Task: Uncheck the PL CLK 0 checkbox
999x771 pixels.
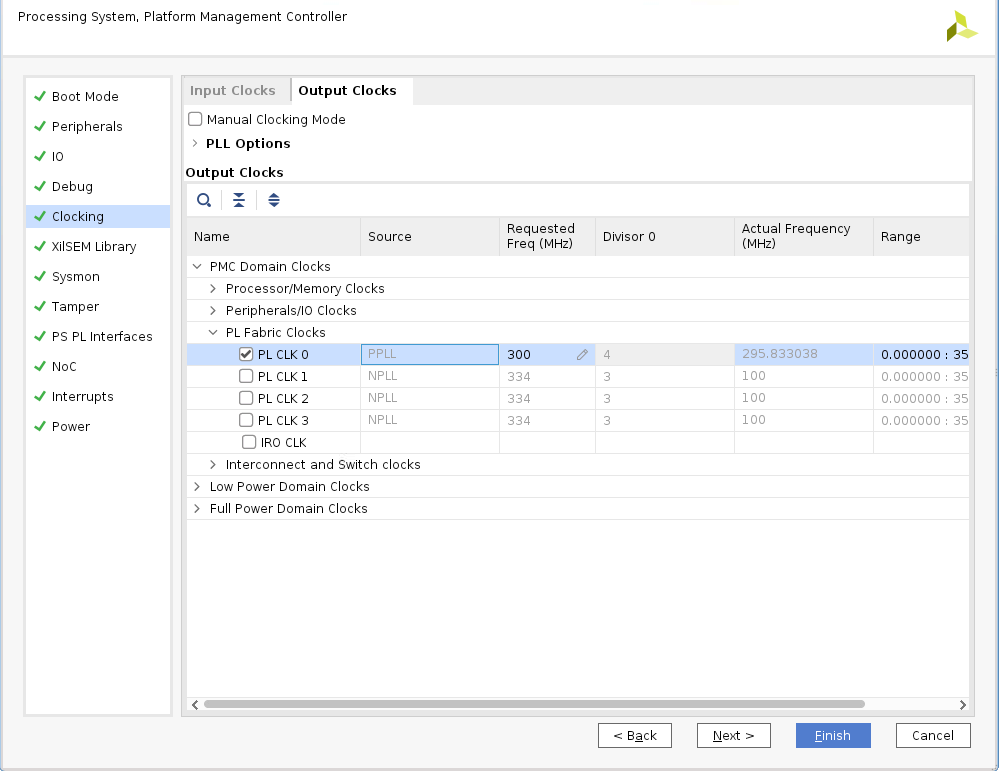Action: pos(246,354)
